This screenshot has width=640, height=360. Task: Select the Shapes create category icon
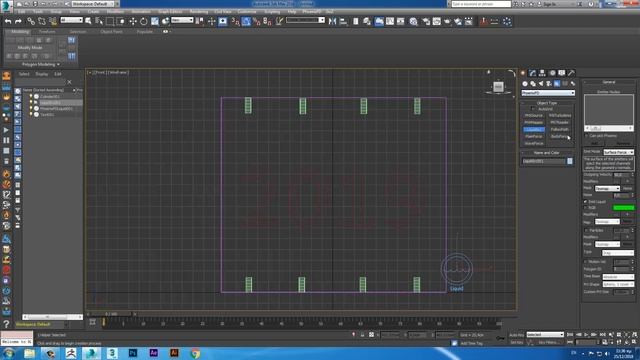click(533, 84)
